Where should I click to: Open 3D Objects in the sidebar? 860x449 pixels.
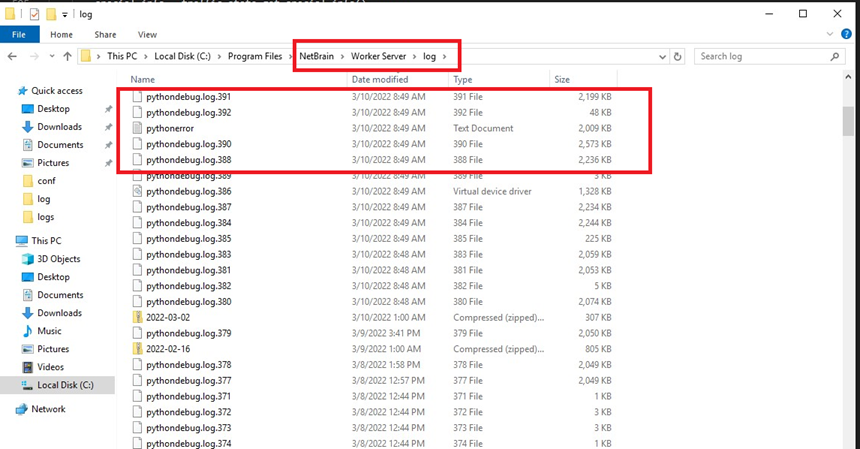click(x=60, y=259)
